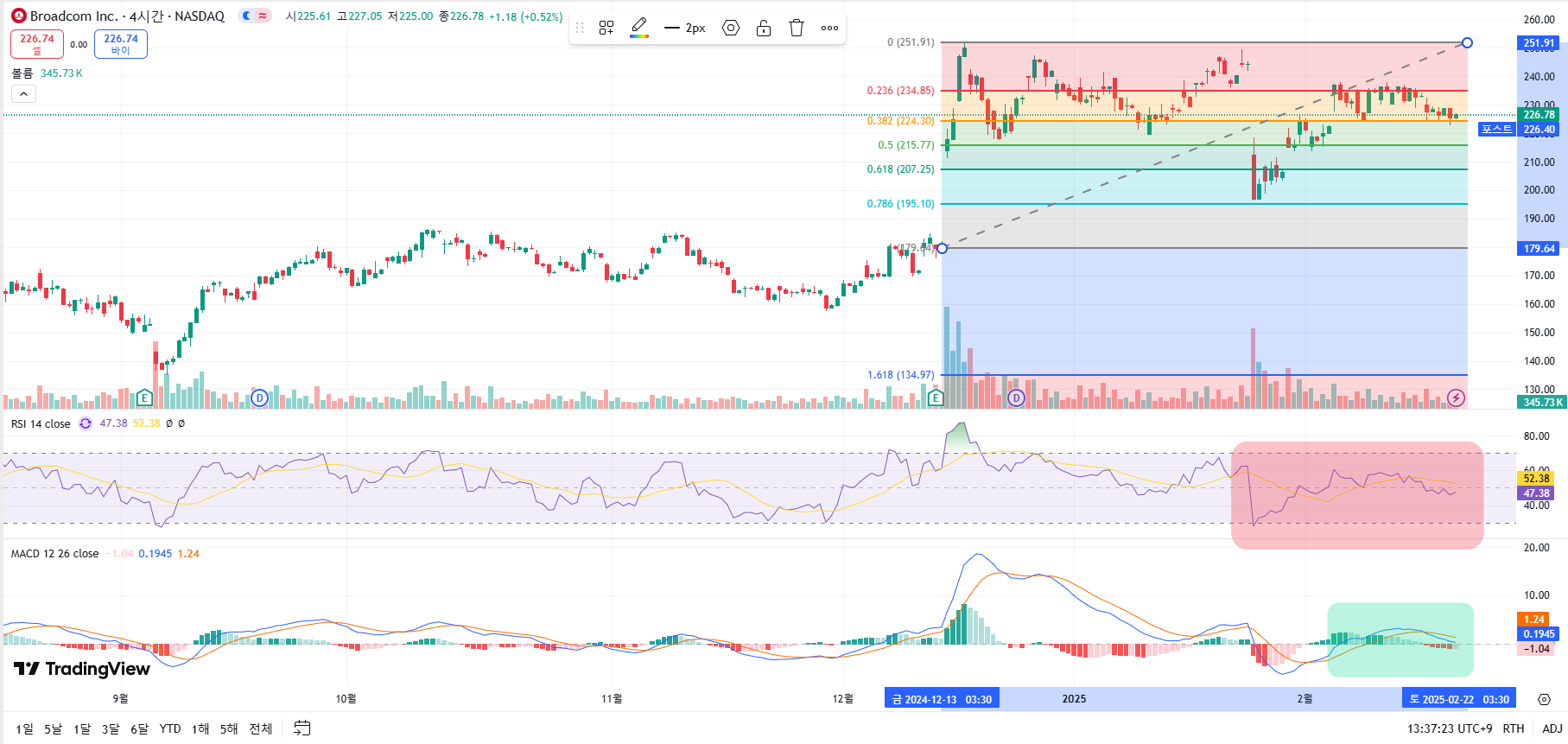
Task: Click the 345.73K volume axis label
Action: (x=1542, y=403)
